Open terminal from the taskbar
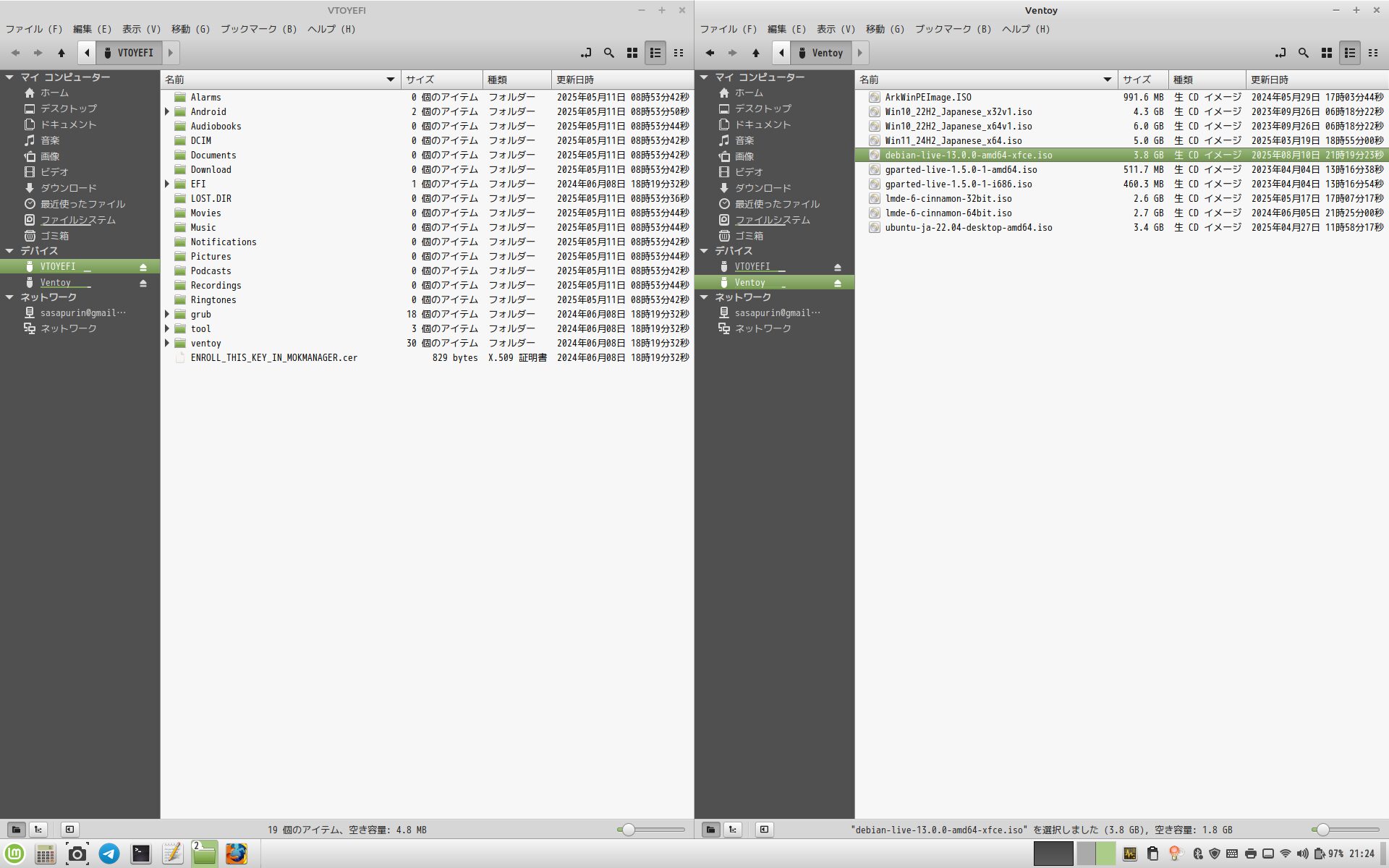 coord(141,854)
